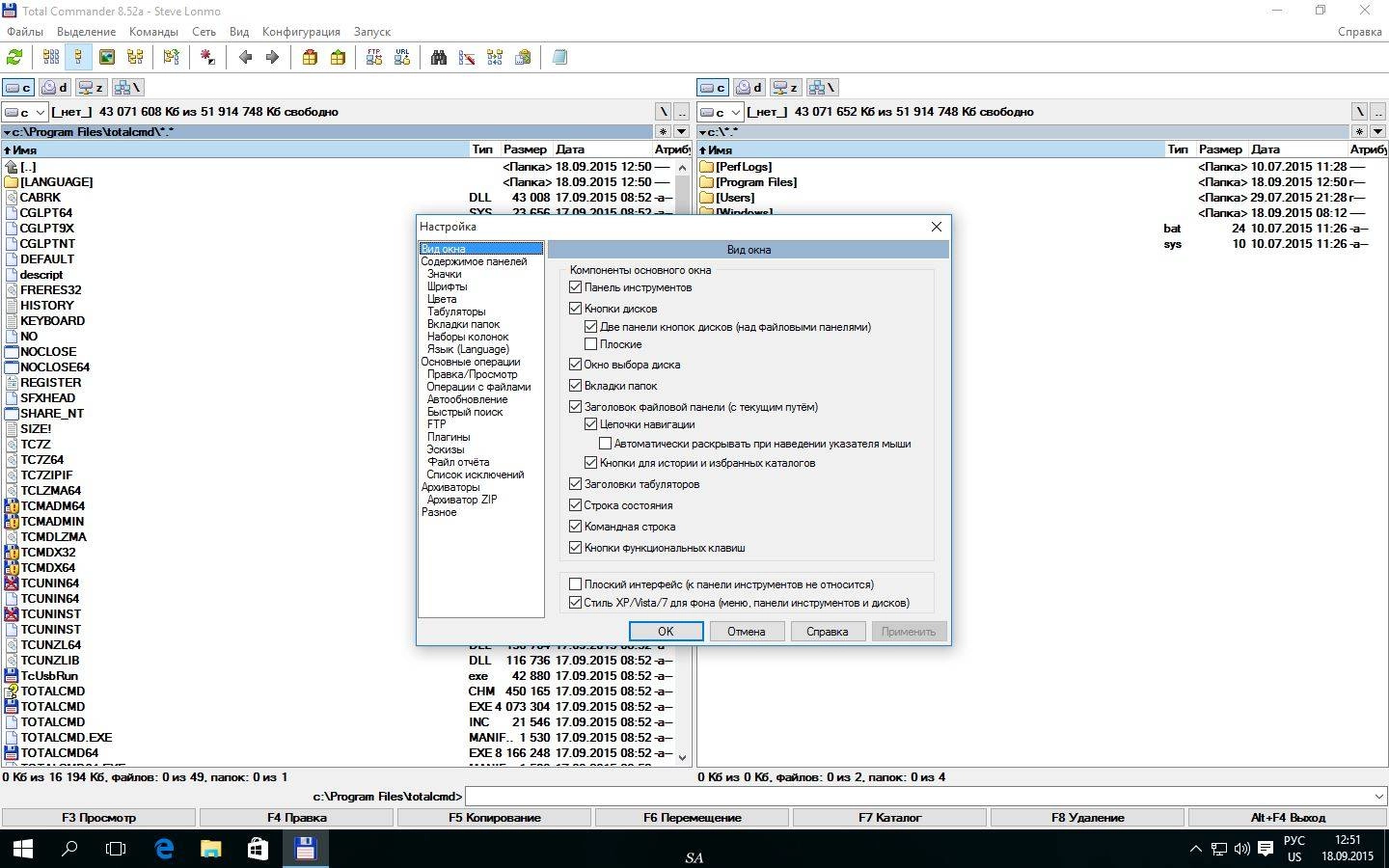The image size is (1389, 868).
Task: Click OK in the Настройка dialog
Action: pos(666,632)
